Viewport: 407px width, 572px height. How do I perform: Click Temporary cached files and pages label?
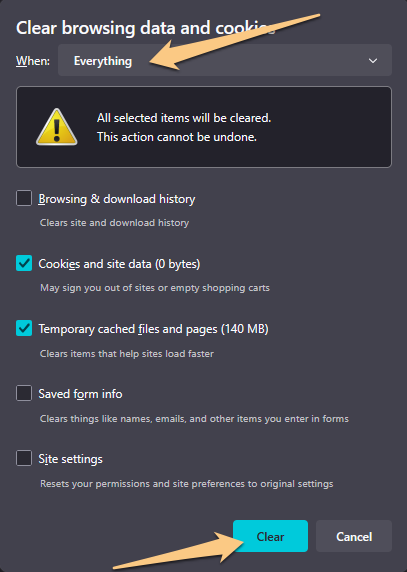[154, 329]
